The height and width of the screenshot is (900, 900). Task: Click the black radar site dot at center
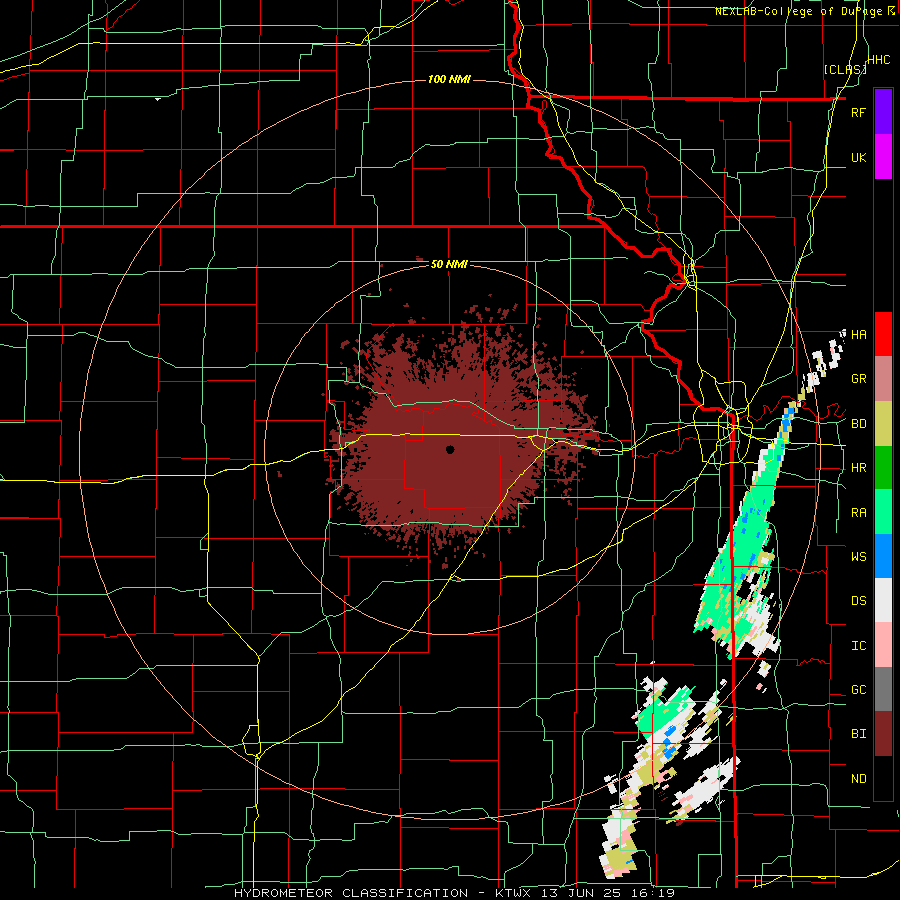tap(450, 449)
